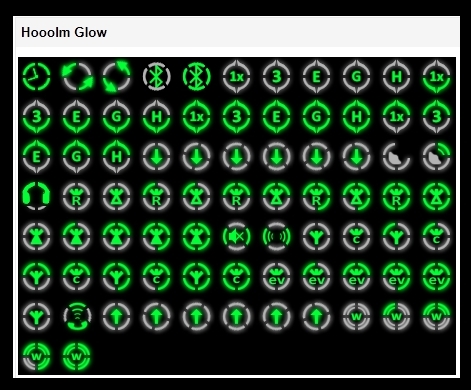Choose the ev icon with all-gray ring
The height and width of the screenshot is (390, 471).
coord(277,277)
